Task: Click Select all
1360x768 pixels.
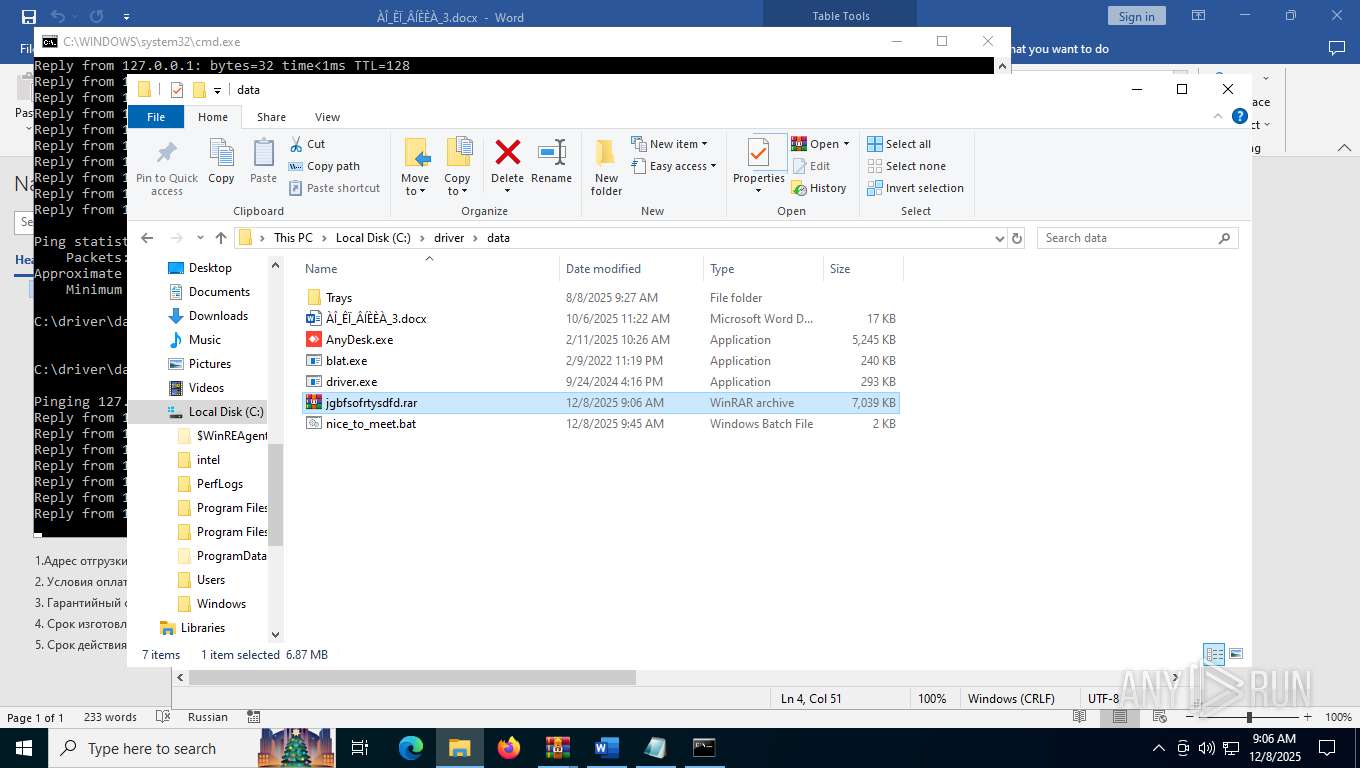Action: pos(899,144)
